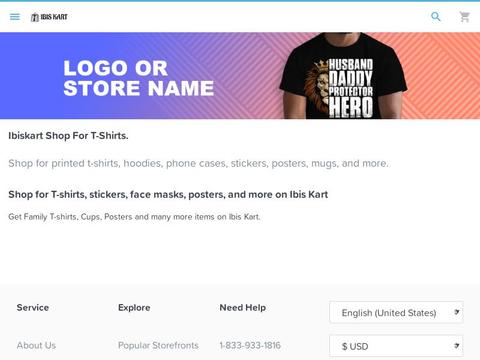Click the Shop for T-shirts, stickers heading

[168, 194]
